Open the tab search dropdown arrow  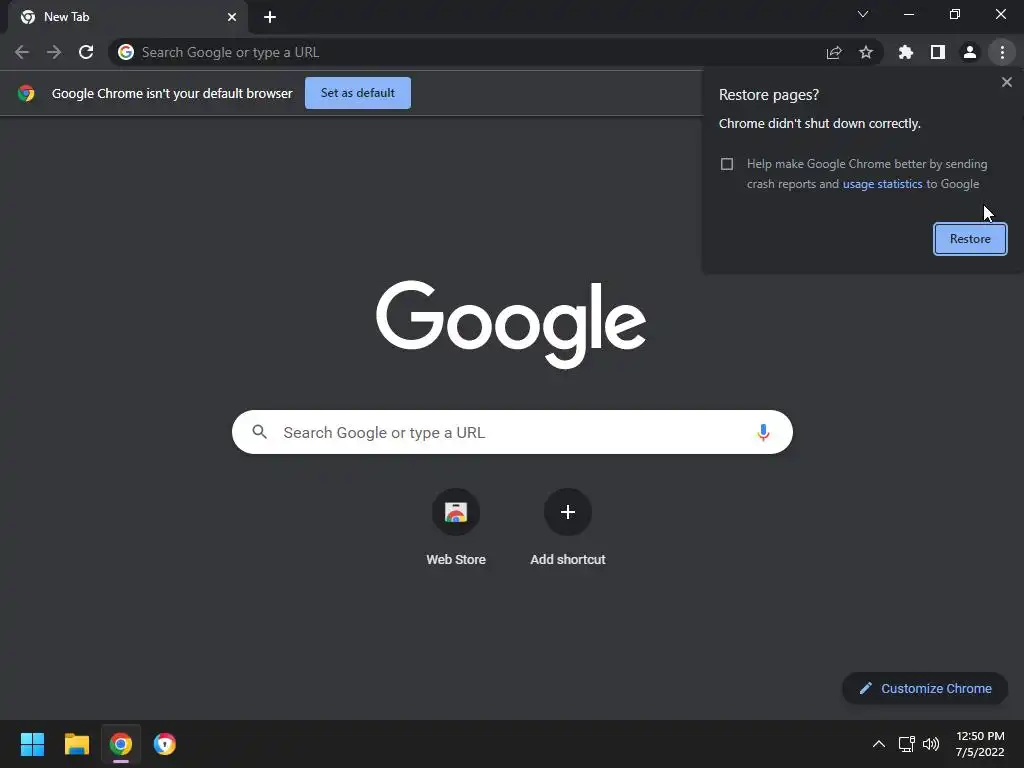pyautogui.click(x=863, y=14)
